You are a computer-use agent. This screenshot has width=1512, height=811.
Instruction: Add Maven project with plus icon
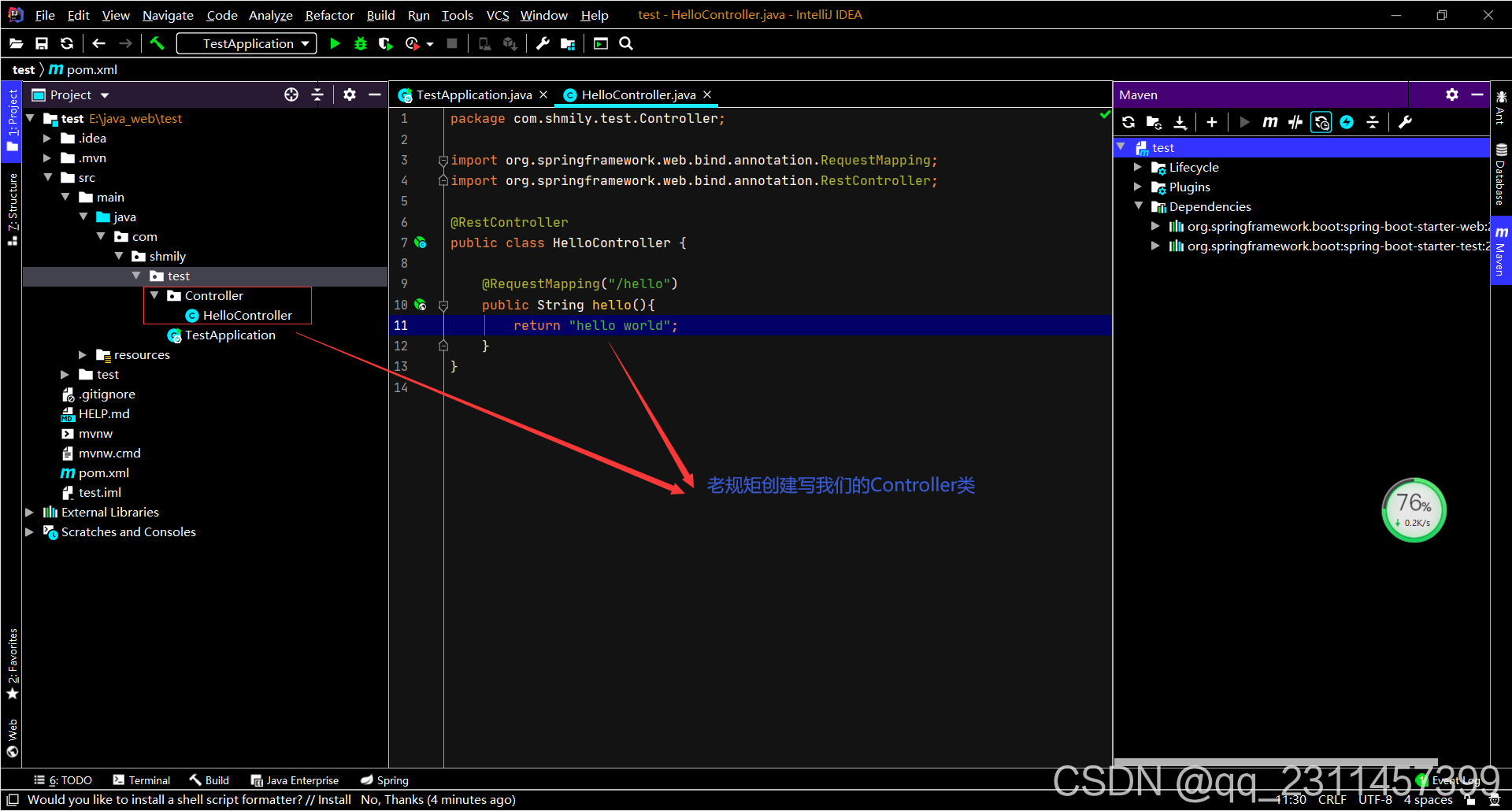click(x=1212, y=122)
